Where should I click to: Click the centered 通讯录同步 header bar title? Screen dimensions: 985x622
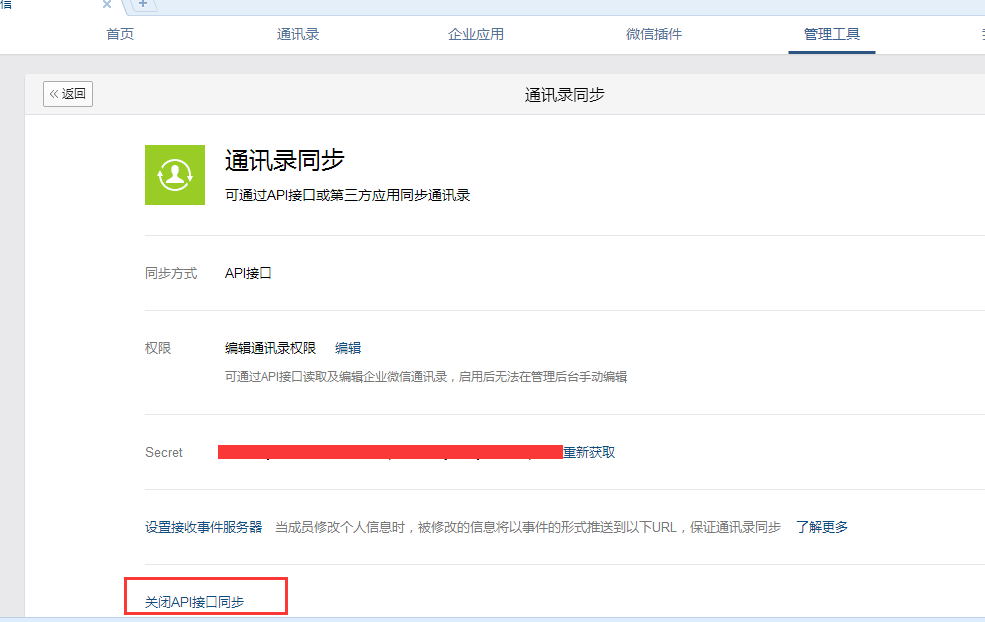click(564, 95)
